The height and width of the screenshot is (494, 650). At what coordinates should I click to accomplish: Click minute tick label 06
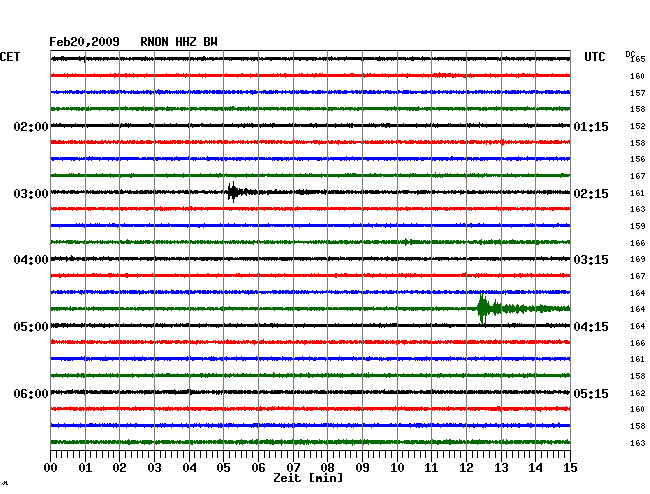coord(258,468)
